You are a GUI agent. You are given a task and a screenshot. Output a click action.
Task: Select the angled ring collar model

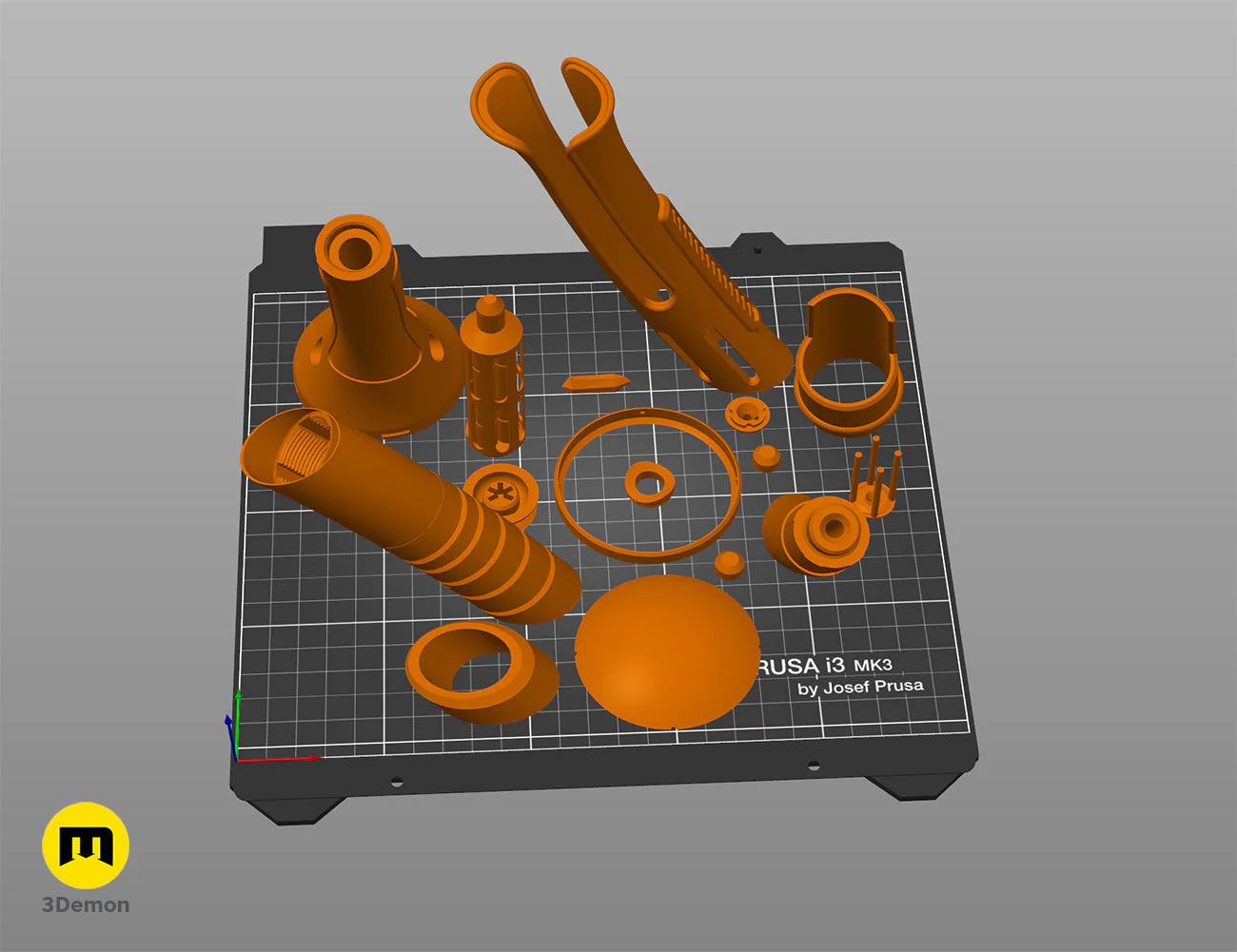point(481,672)
